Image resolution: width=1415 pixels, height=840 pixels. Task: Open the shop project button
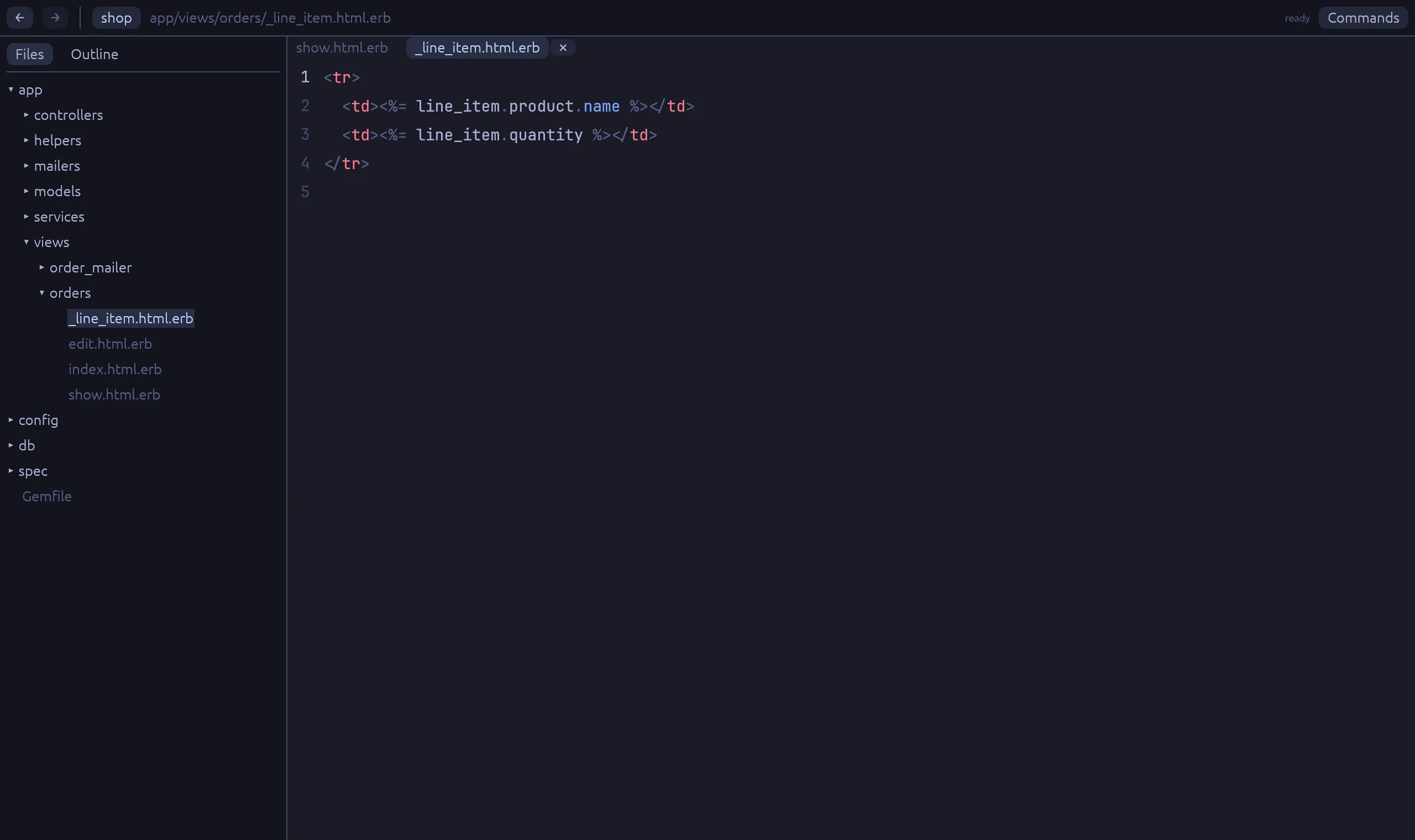[x=116, y=18]
